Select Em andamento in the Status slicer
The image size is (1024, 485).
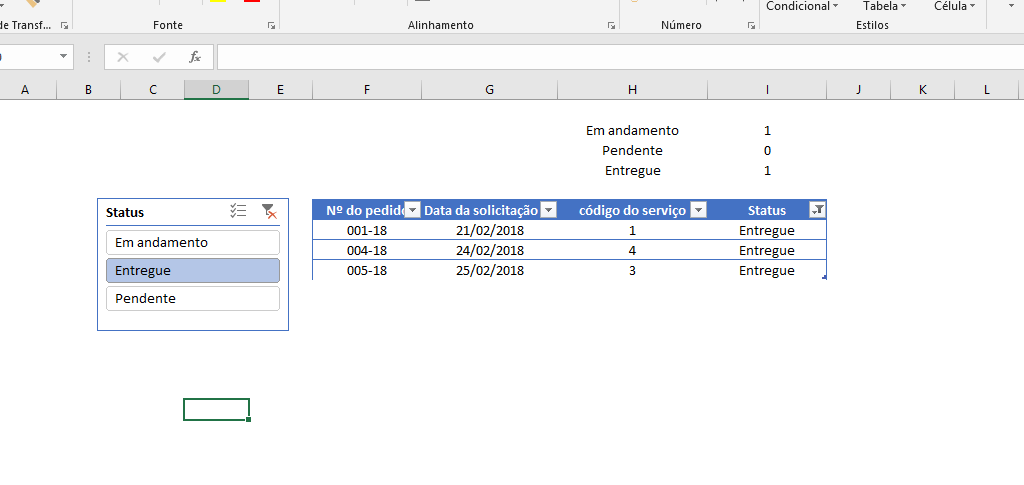pyautogui.click(x=193, y=242)
